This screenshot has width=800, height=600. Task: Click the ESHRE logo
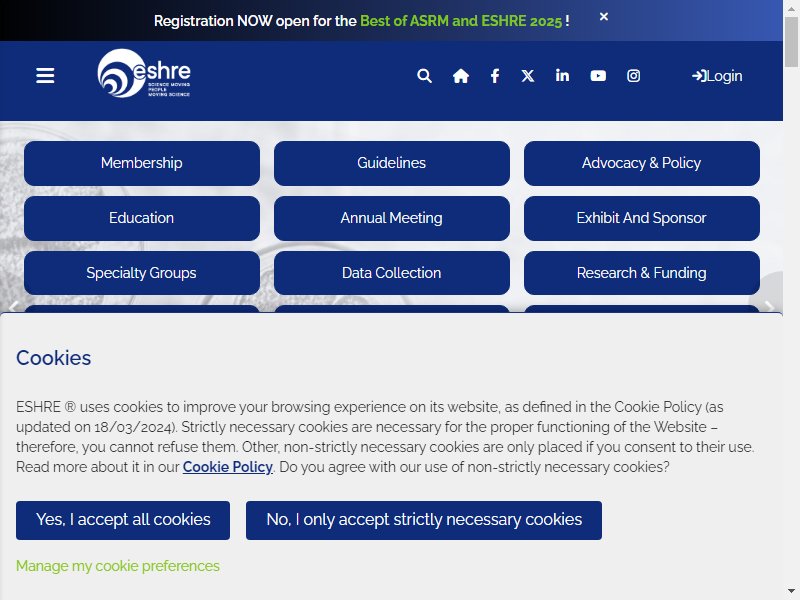click(144, 73)
